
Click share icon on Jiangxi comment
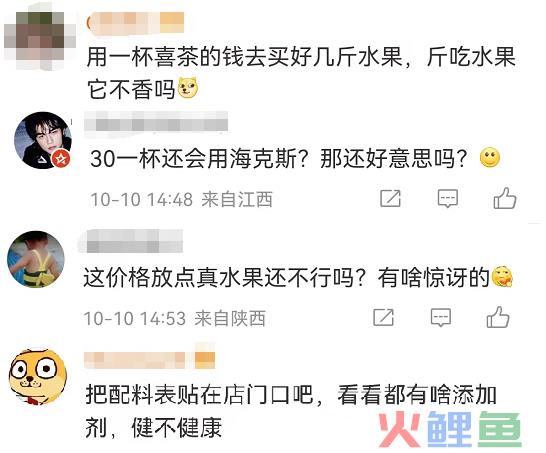click(x=390, y=199)
